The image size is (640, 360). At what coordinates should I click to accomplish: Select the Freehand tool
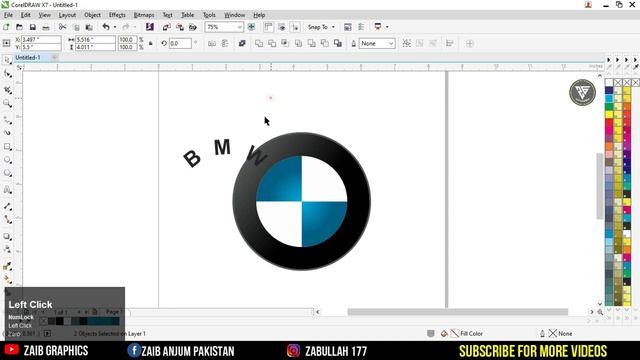pyautogui.click(x=7, y=120)
